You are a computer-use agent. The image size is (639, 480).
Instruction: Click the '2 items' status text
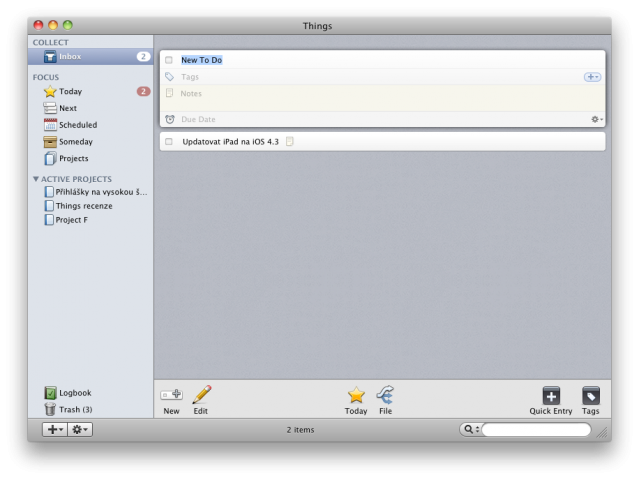[x=300, y=430]
